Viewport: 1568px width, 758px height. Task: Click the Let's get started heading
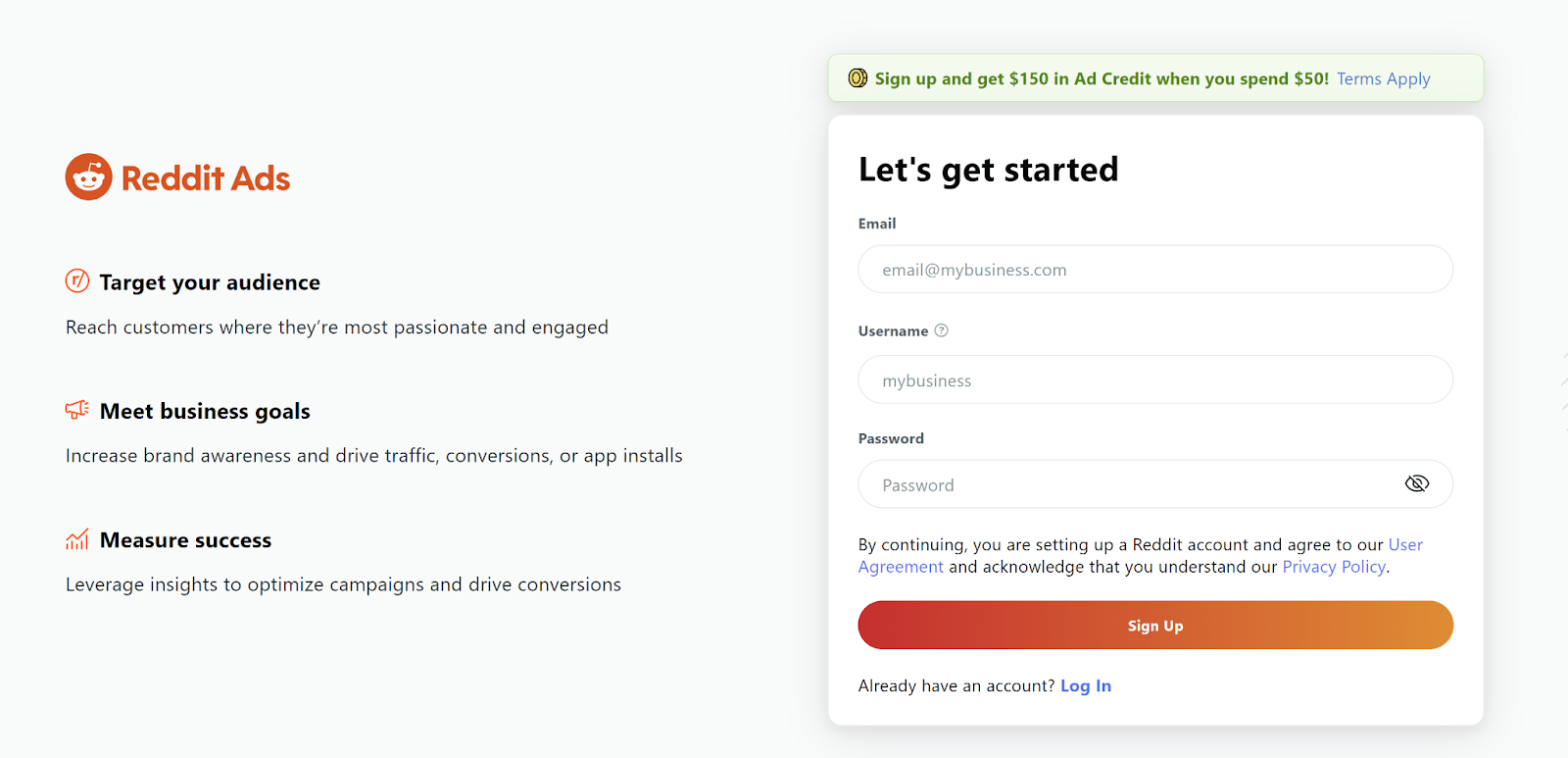988,170
